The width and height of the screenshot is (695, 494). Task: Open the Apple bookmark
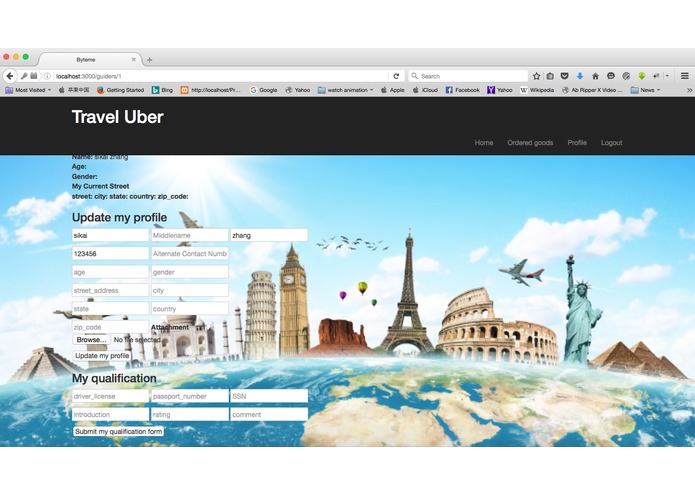(393, 90)
